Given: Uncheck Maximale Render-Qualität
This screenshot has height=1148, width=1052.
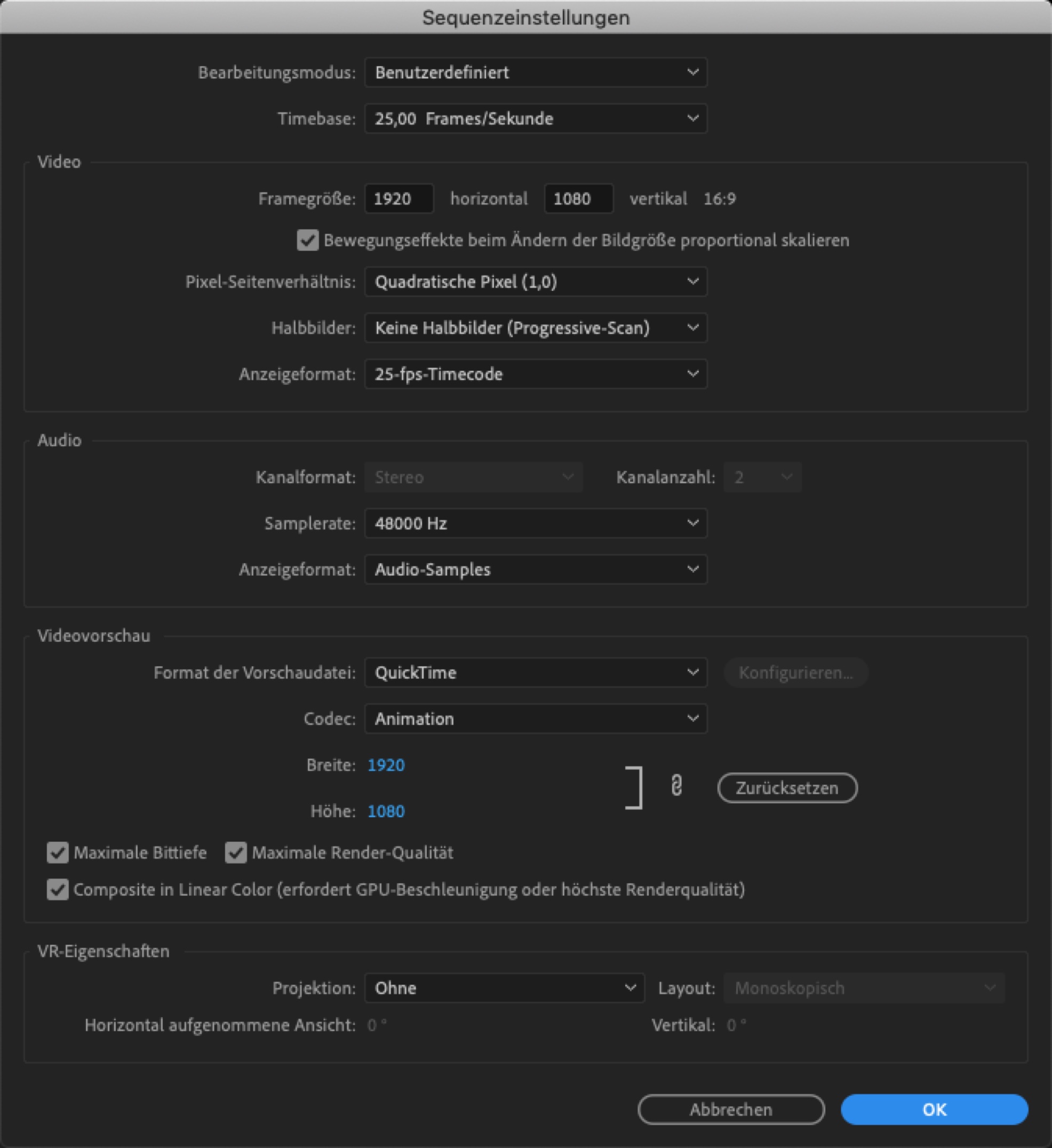Looking at the screenshot, I should tap(235, 852).
